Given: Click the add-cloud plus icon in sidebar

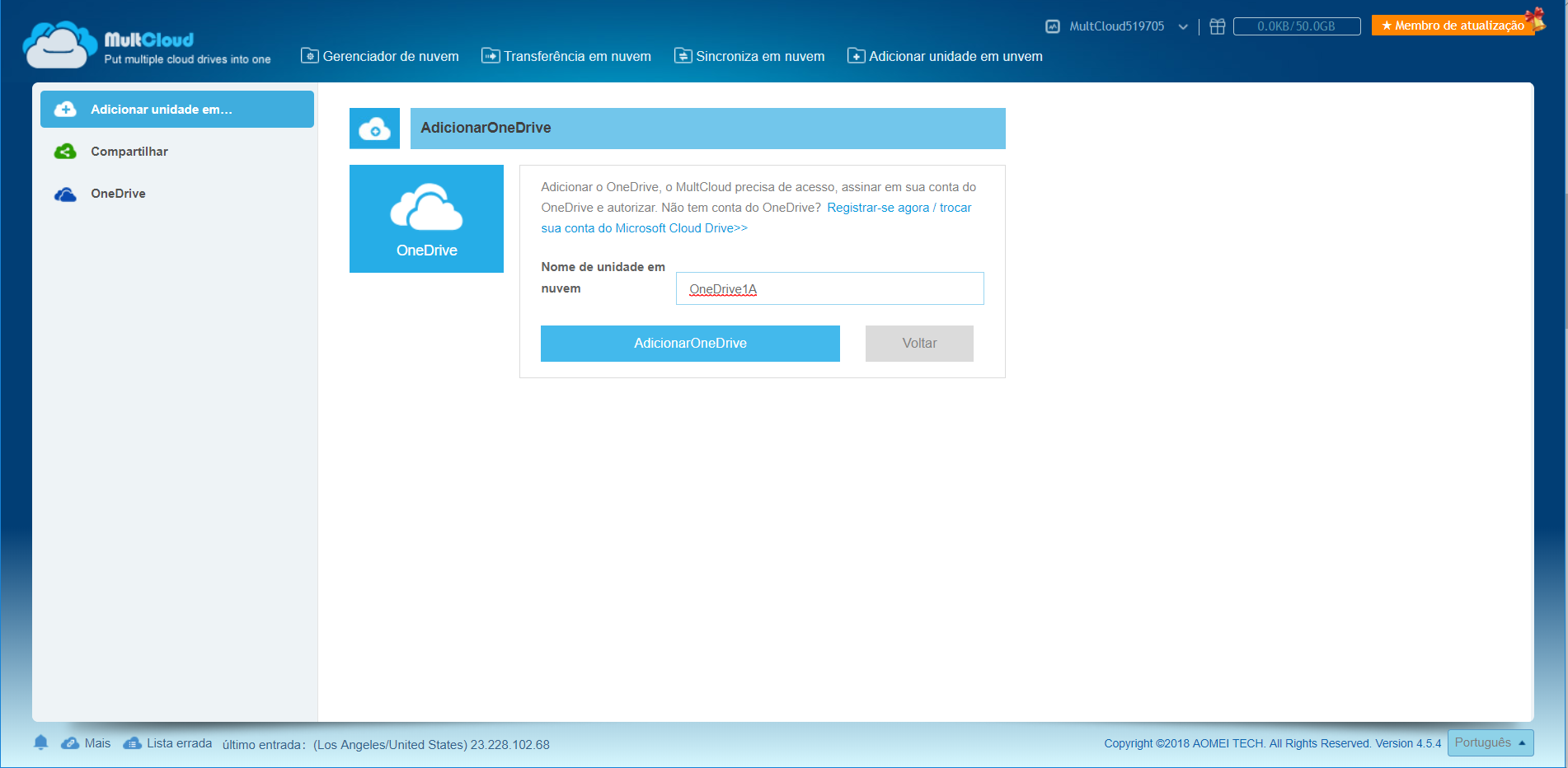Looking at the screenshot, I should pyautogui.click(x=65, y=110).
